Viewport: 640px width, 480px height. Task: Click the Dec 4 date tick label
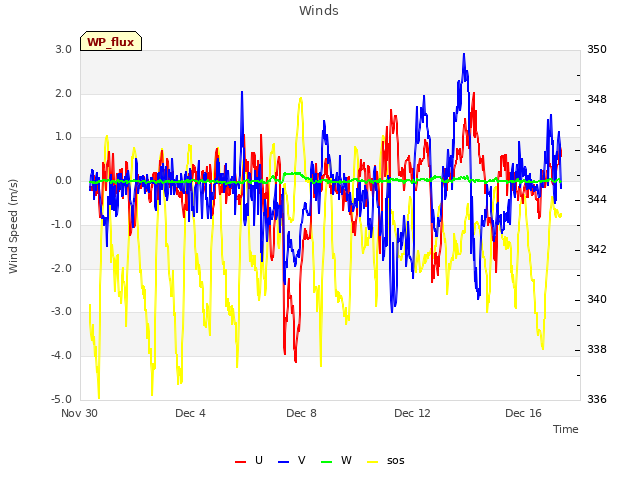(190, 413)
